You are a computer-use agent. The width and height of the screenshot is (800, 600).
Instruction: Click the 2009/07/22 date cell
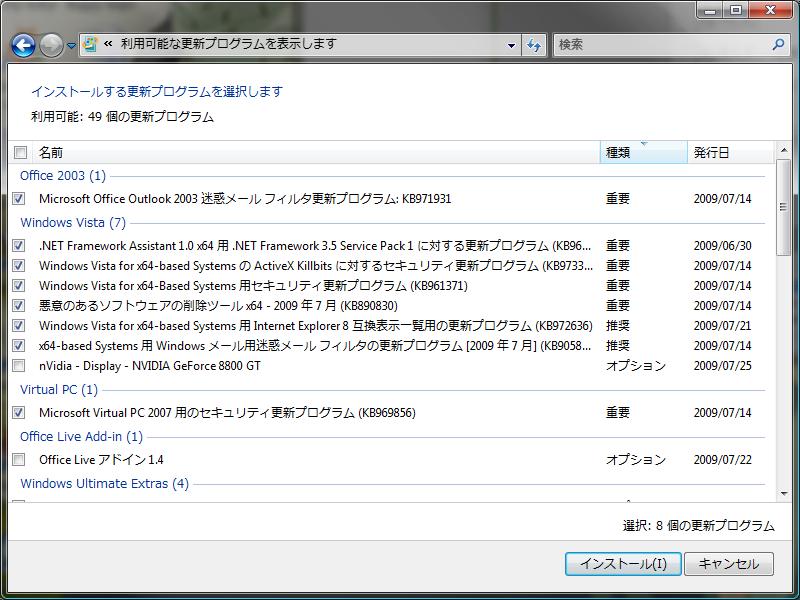[722, 460]
